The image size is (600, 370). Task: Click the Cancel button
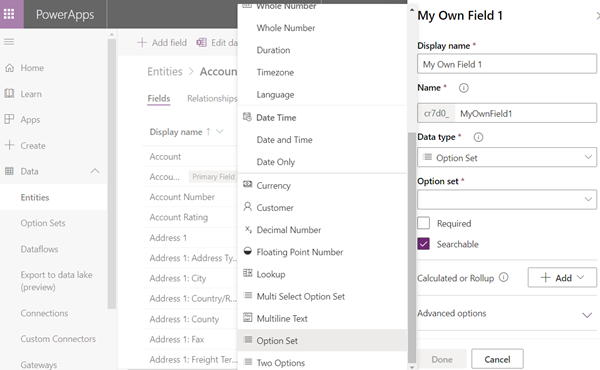497,359
